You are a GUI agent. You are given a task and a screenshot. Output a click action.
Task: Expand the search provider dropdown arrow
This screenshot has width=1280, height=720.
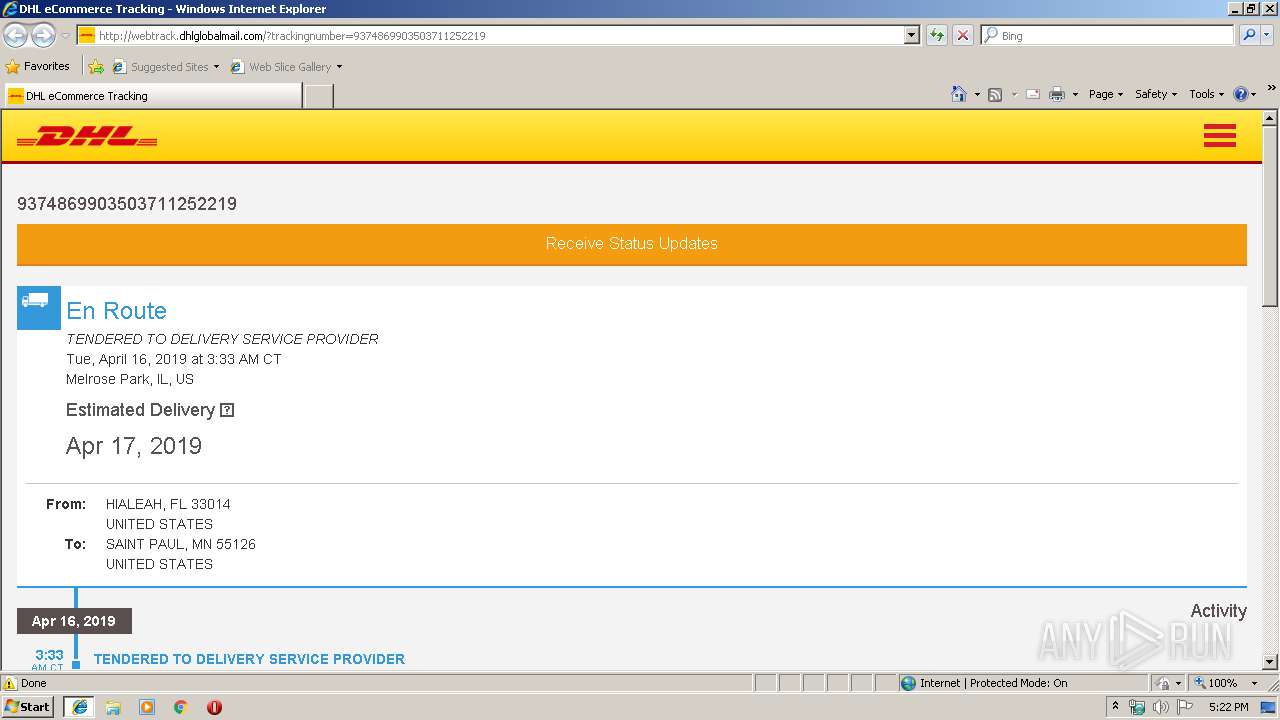tap(1268, 35)
